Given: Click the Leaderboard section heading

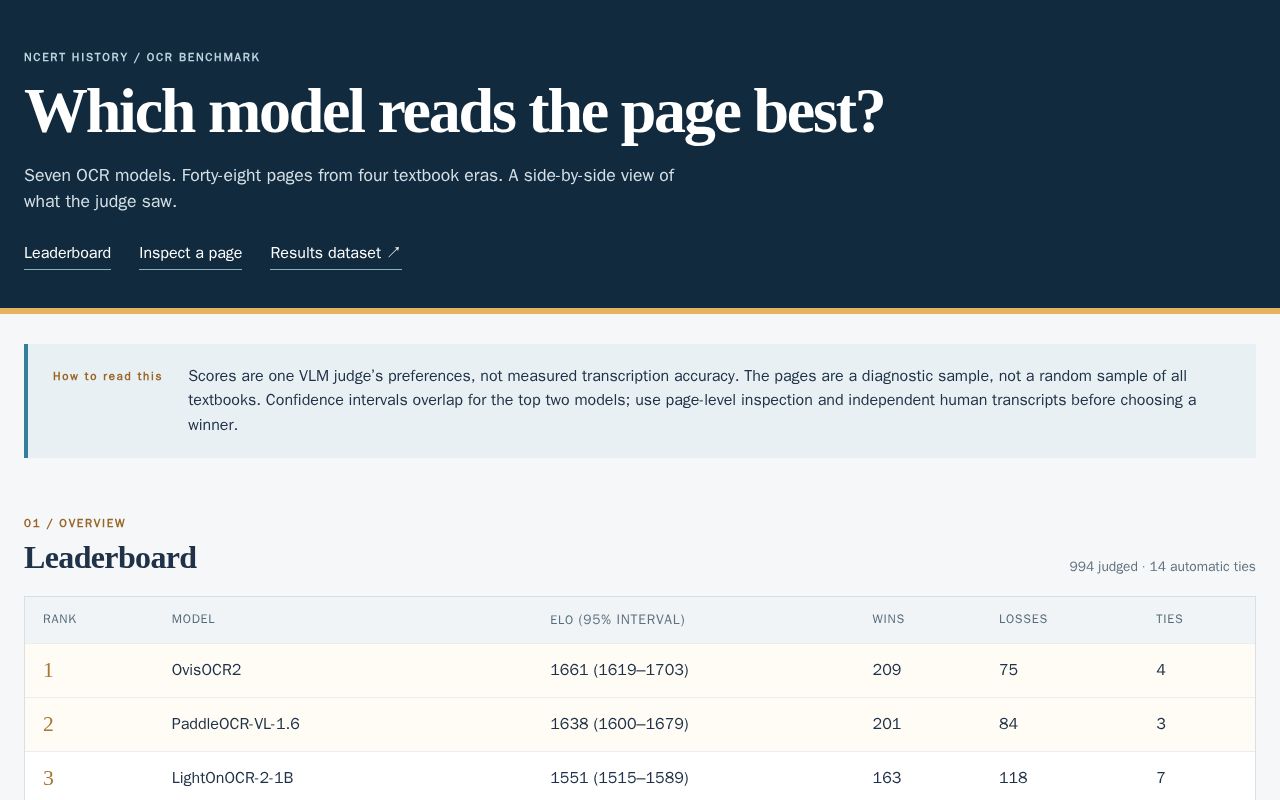Looking at the screenshot, I should tap(110, 557).
